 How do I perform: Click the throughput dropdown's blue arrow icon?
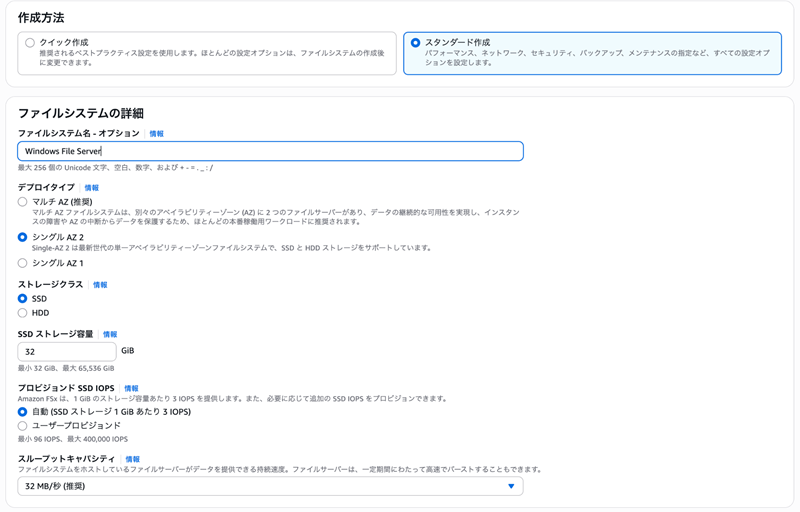[x=511, y=486]
